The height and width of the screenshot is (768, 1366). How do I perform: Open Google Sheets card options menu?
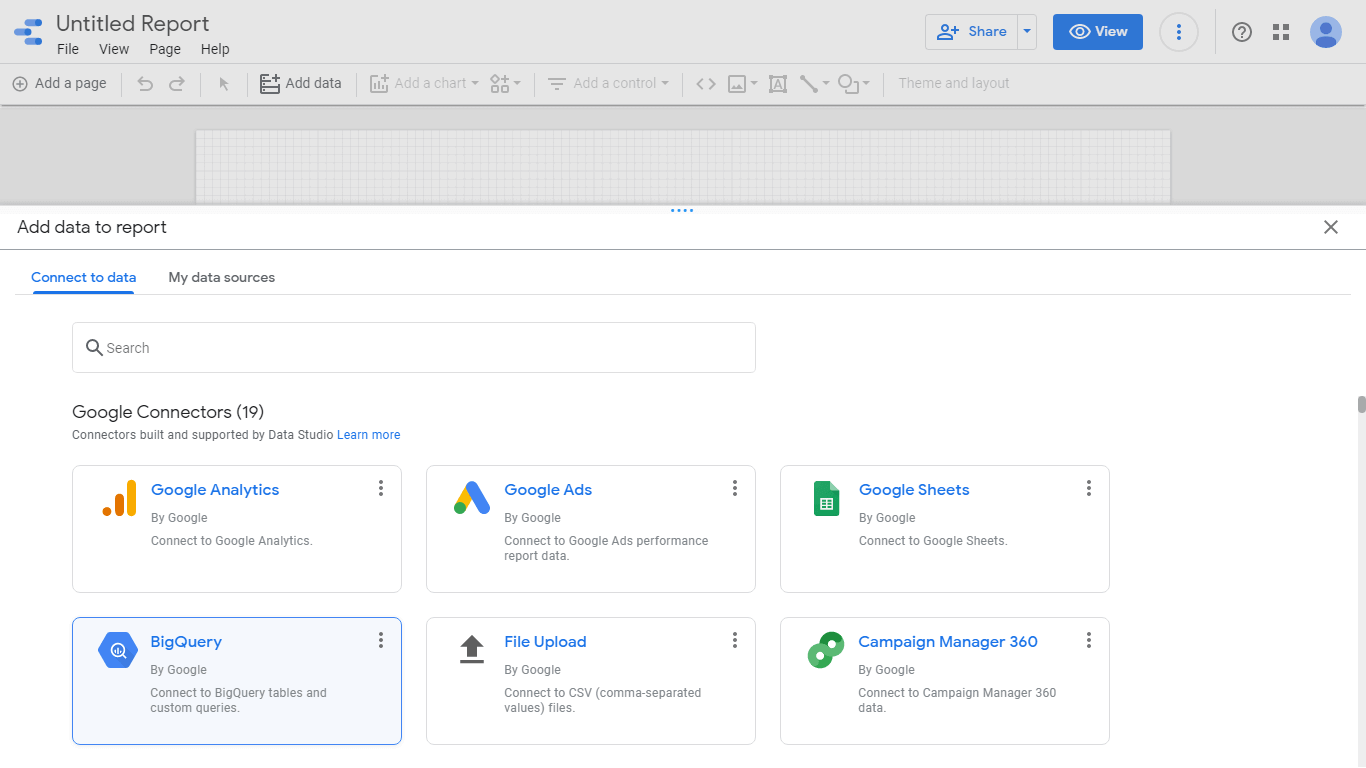click(1089, 488)
